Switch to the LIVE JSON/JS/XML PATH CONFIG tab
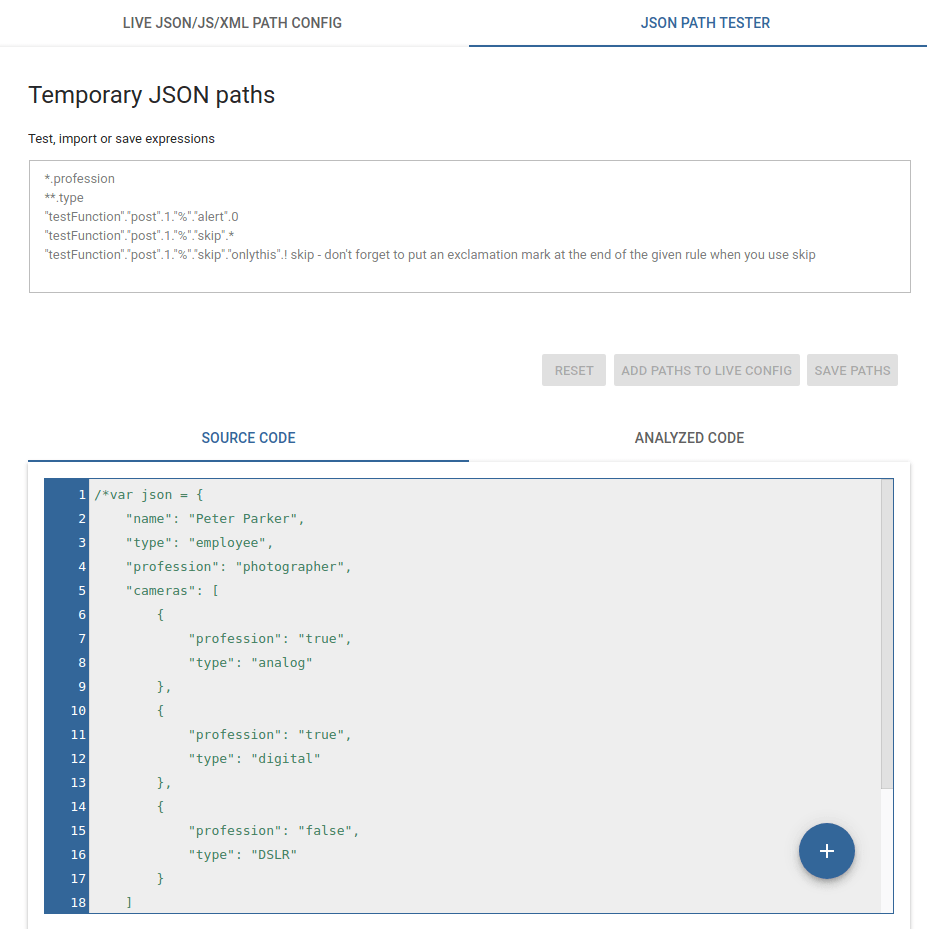Image resolution: width=927 pixels, height=929 pixels. point(232,22)
